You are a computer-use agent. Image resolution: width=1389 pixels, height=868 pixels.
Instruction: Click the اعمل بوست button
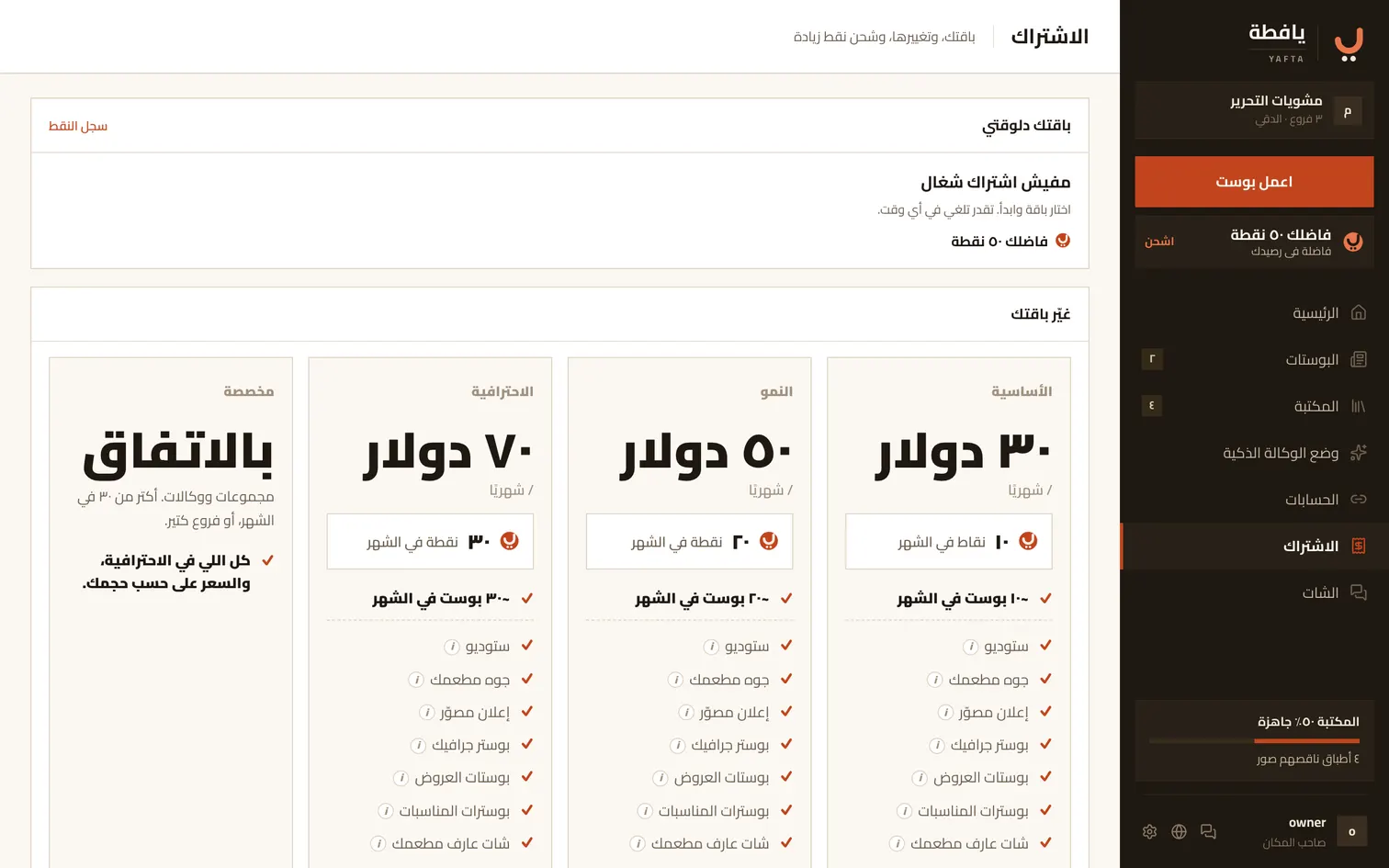click(1254, 182)
